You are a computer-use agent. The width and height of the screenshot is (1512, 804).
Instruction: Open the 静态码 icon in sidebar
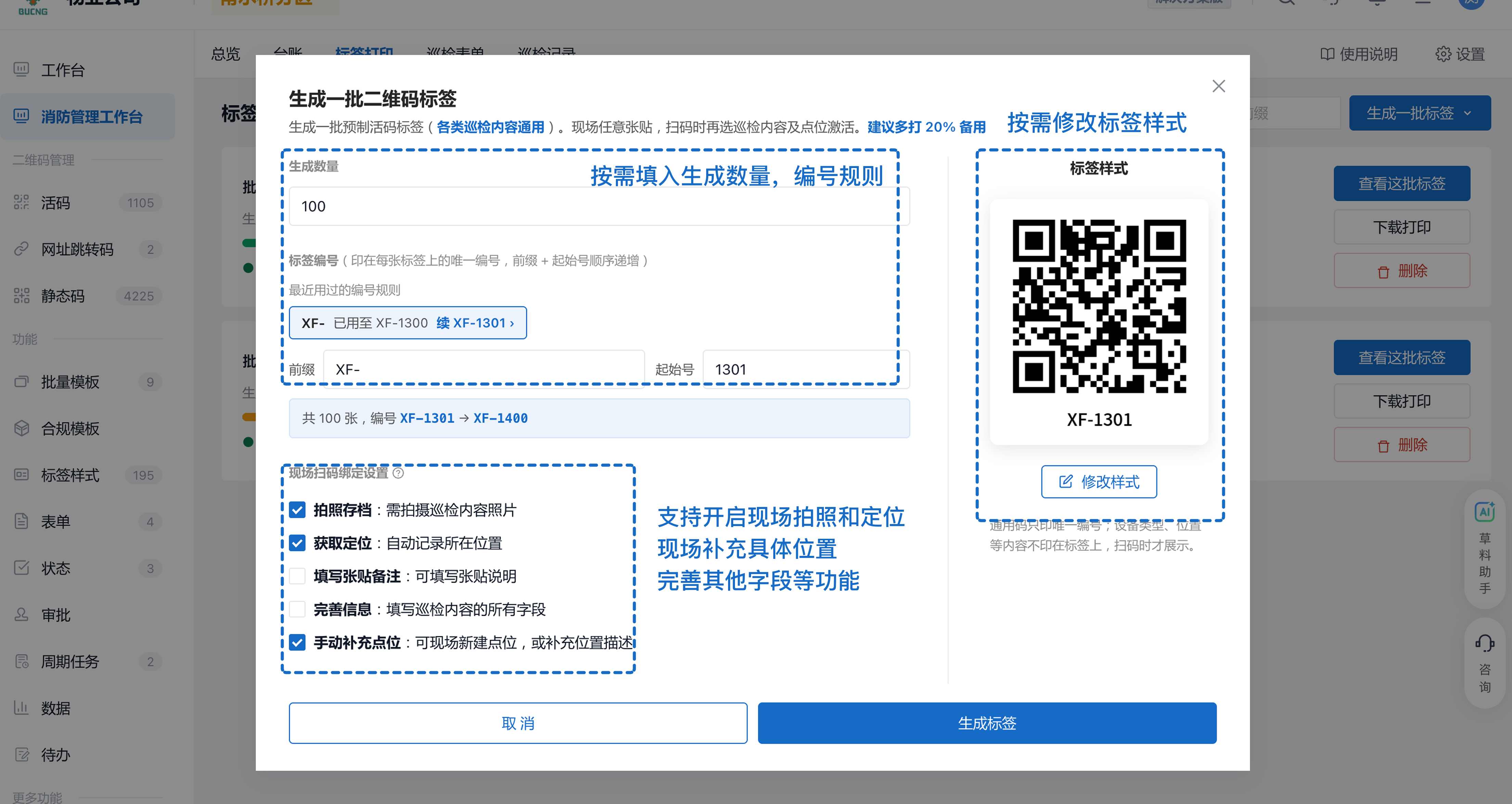click(21, 295)
